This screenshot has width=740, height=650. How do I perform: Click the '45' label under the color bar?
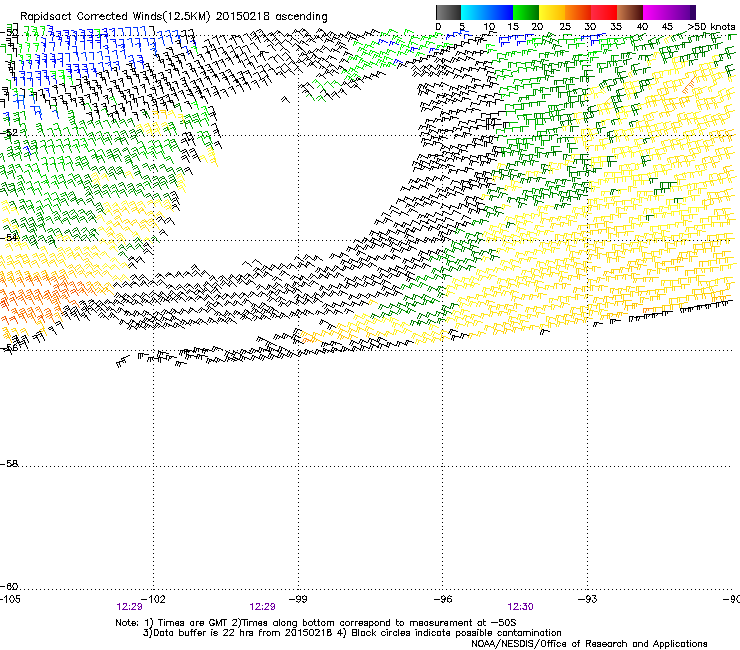point(667,27)
